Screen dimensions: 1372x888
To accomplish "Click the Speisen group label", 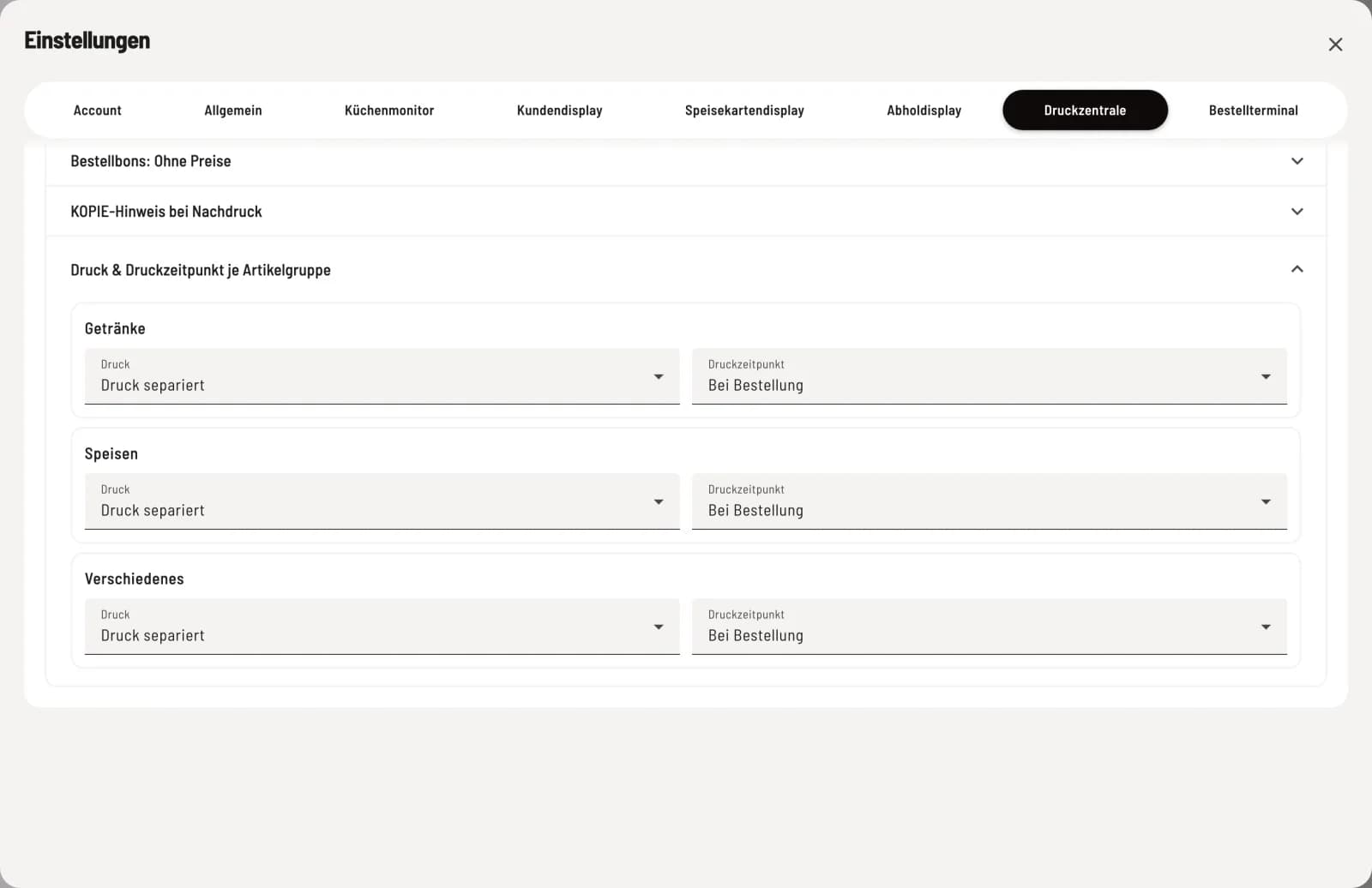I will tap(111, 454).
